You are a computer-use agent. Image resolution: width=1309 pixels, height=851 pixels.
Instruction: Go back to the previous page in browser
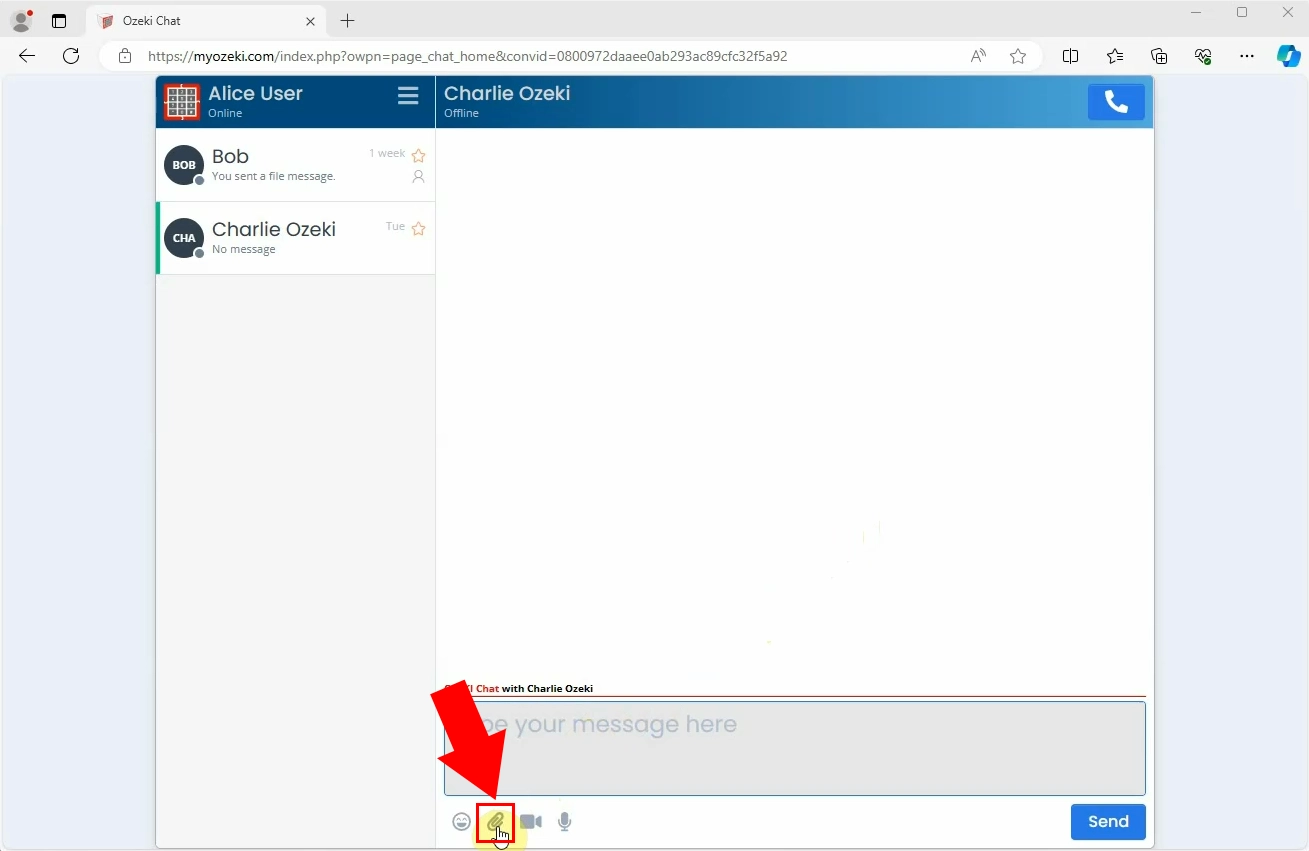pyautogui.click(x=27, y=56)
